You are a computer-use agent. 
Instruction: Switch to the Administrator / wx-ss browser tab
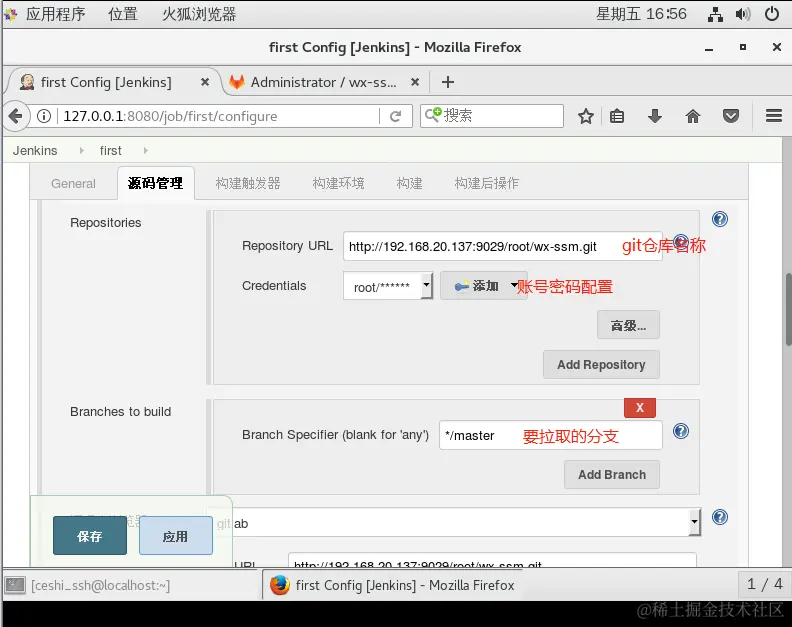click(x=323, y=82)
